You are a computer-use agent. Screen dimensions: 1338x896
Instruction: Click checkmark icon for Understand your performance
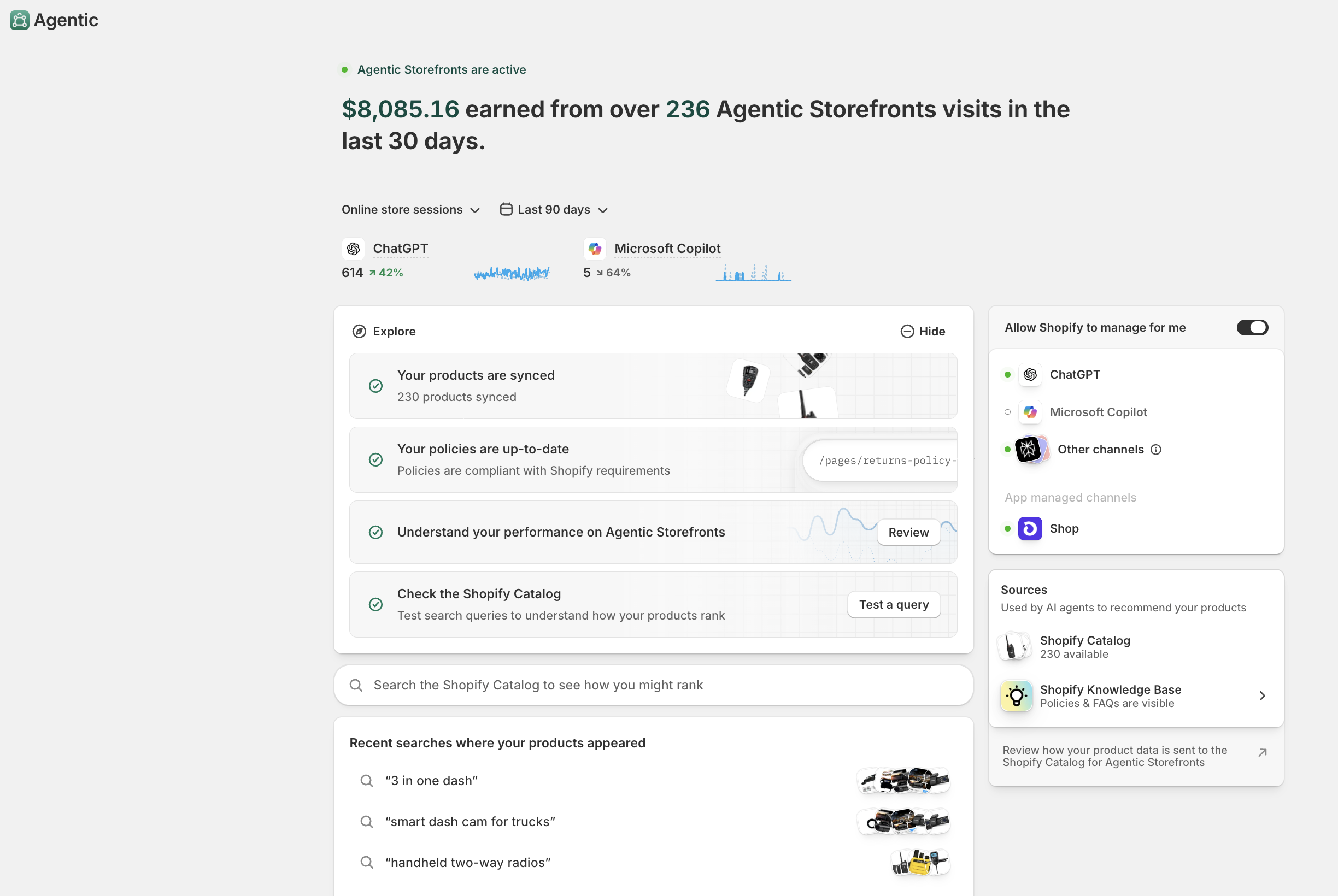(x=375, y=533)
